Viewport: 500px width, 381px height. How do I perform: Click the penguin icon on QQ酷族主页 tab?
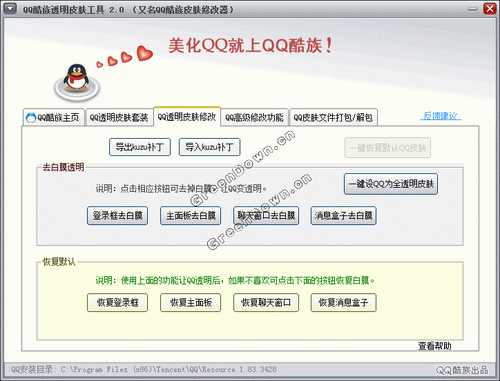pos(31,117)
